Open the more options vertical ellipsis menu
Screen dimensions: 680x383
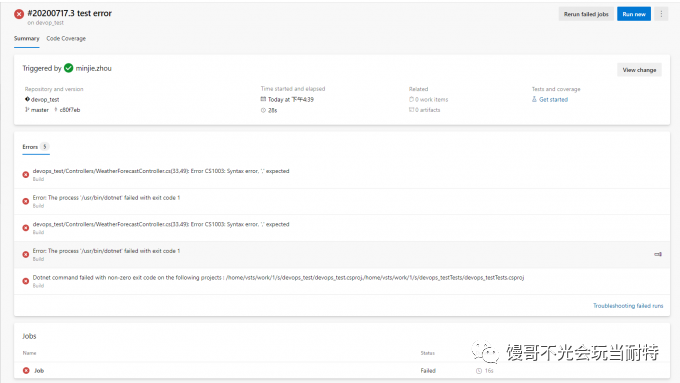pyautogui.click(x=661, y=14)
